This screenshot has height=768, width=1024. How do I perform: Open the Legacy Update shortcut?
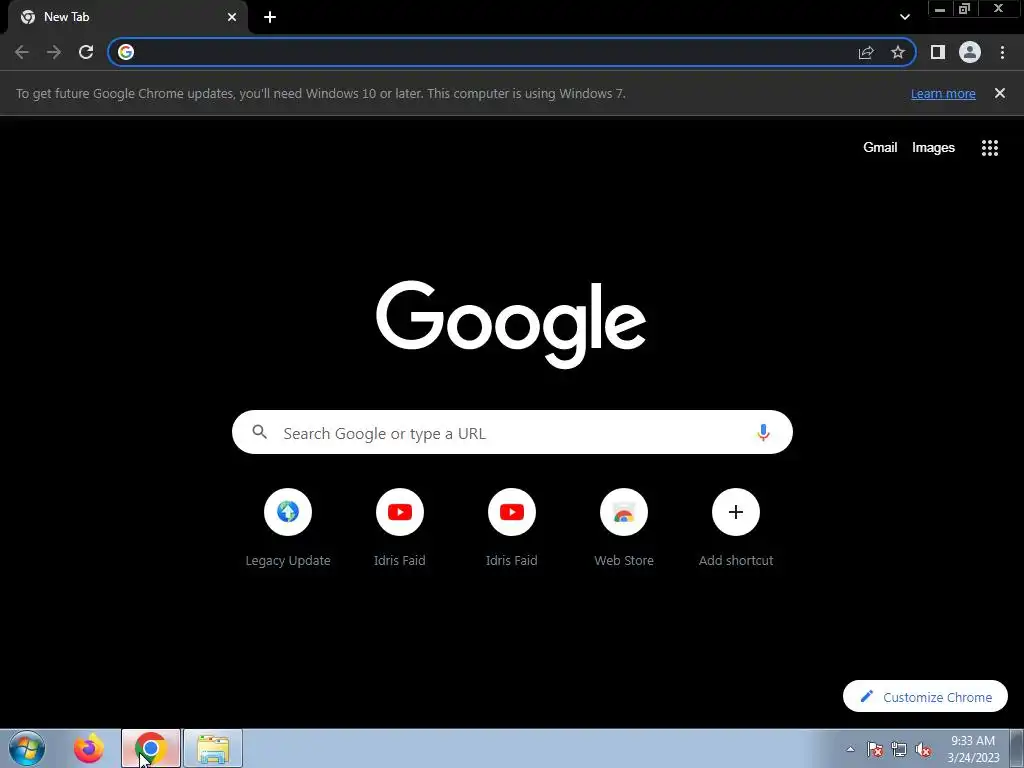(x=288, y=512)
